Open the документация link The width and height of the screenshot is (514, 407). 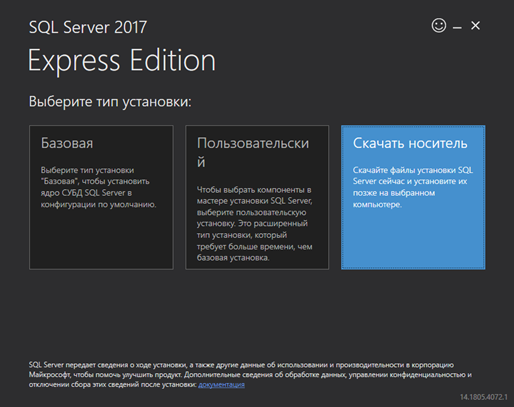221,385
